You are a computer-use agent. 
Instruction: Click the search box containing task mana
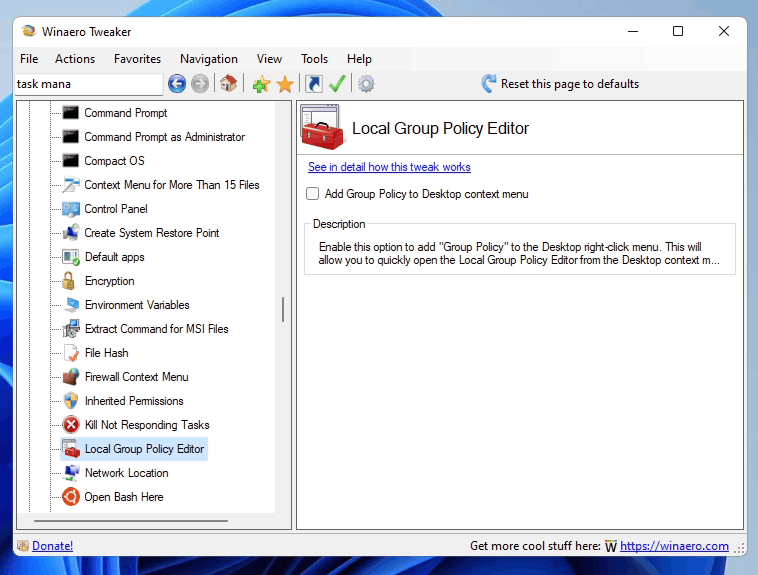pos(88,84)
